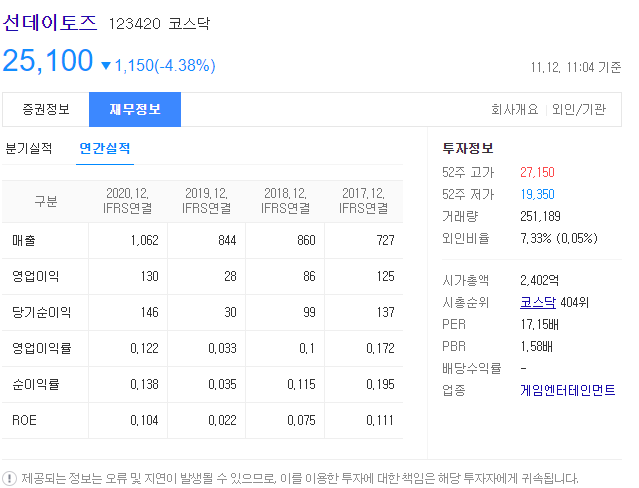The width and height of the screenshot is (639, 488).
Task: Click the 2019 매출 value 844
Action: point(227,241)
